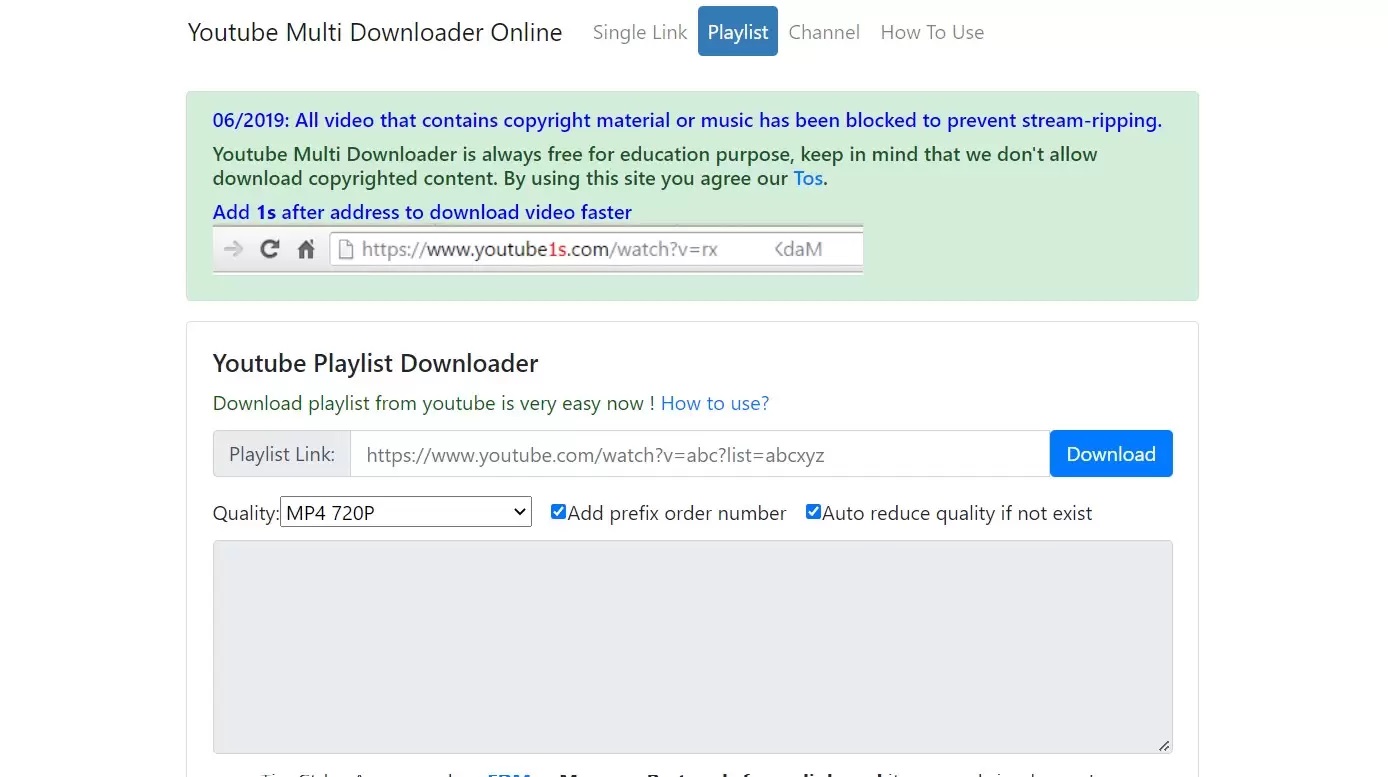Click the youtube1s address bar example image
1388x777 pixels.
tap(538, 249)
